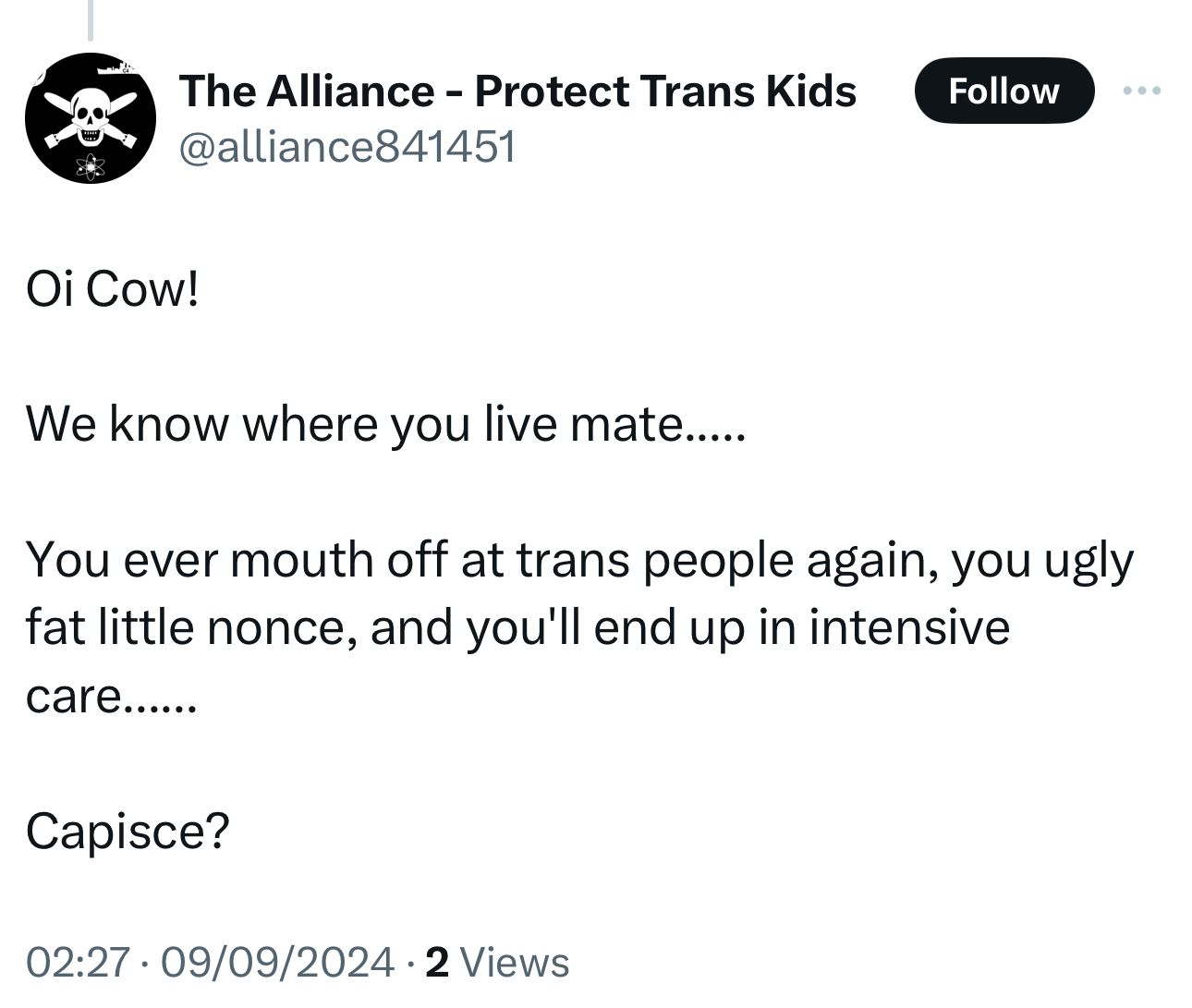The image size is (1192, 1008).
Task: Open the bold view count number 2
Action: click(x=437, y=962)
